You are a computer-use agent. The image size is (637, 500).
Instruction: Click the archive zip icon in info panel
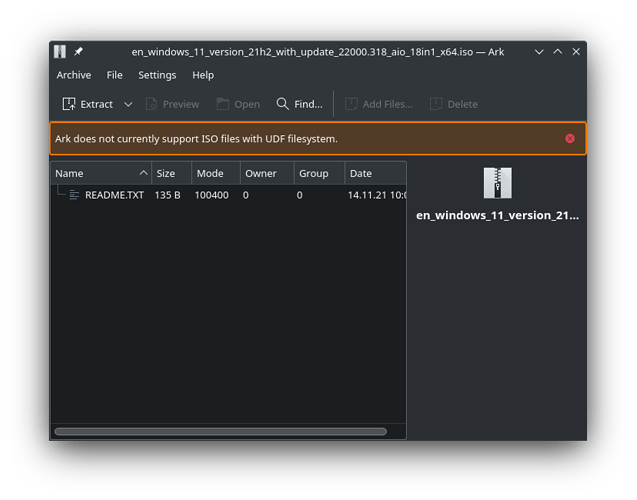(497, 183)
